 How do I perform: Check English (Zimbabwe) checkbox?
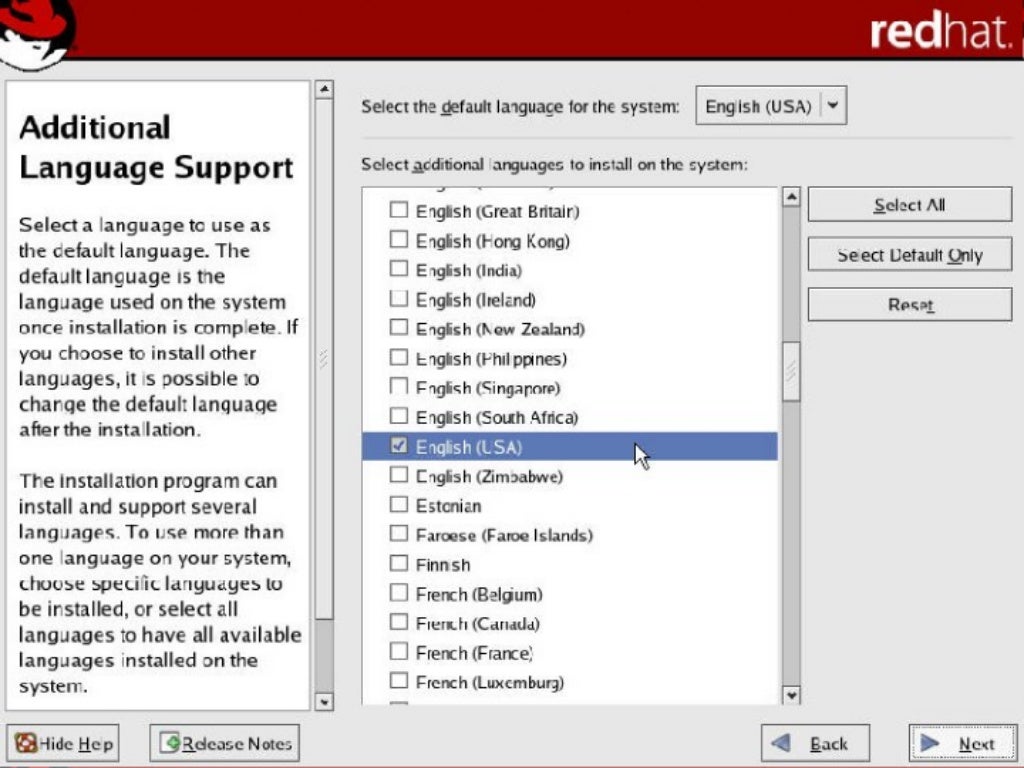click(x=398, y=475)
